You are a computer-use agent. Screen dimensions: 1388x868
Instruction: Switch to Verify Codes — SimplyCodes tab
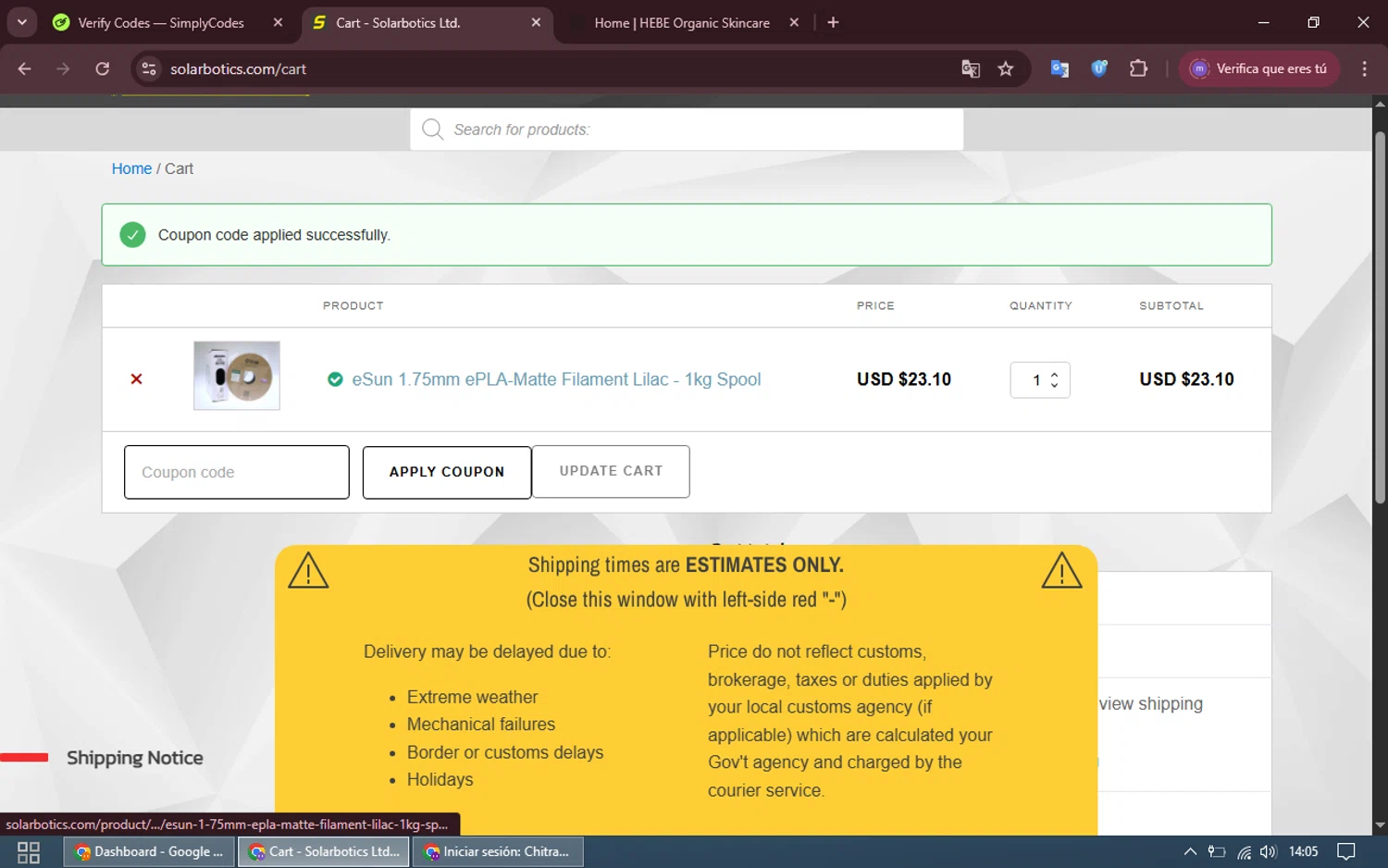point(160,22)
